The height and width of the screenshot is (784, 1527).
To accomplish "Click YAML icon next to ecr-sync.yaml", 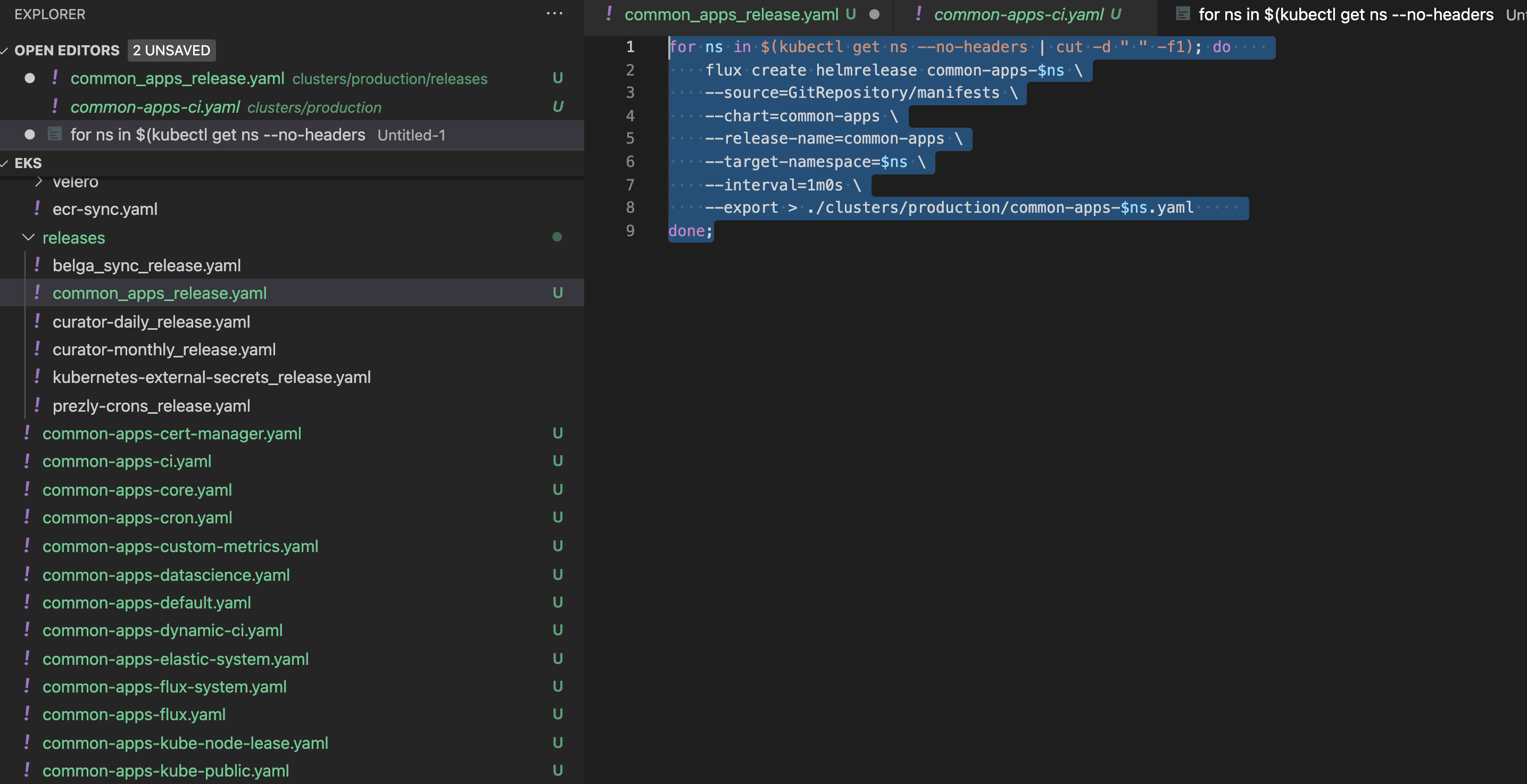I will click(37, 208).
